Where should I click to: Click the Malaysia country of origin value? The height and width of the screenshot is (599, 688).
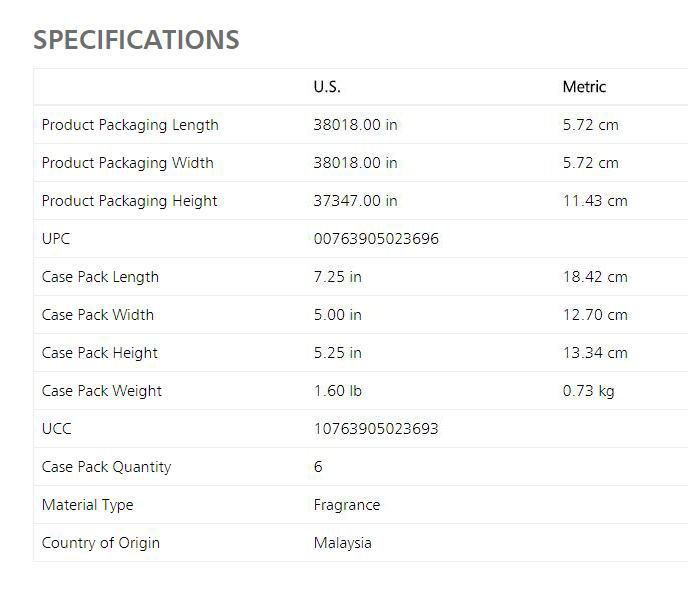(x=342, y=543)
